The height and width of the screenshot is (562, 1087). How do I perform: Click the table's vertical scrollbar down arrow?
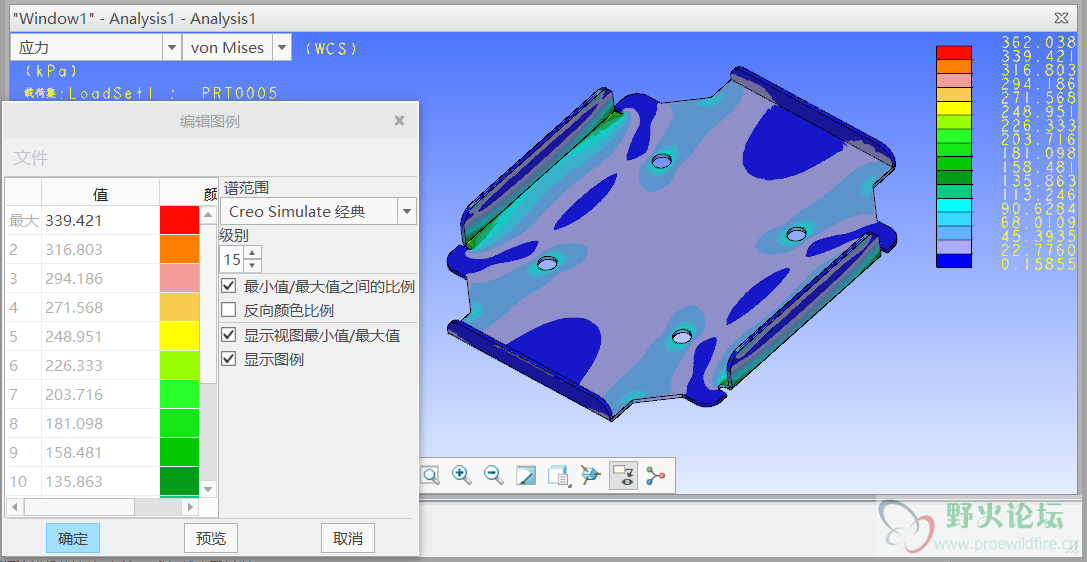209,489
